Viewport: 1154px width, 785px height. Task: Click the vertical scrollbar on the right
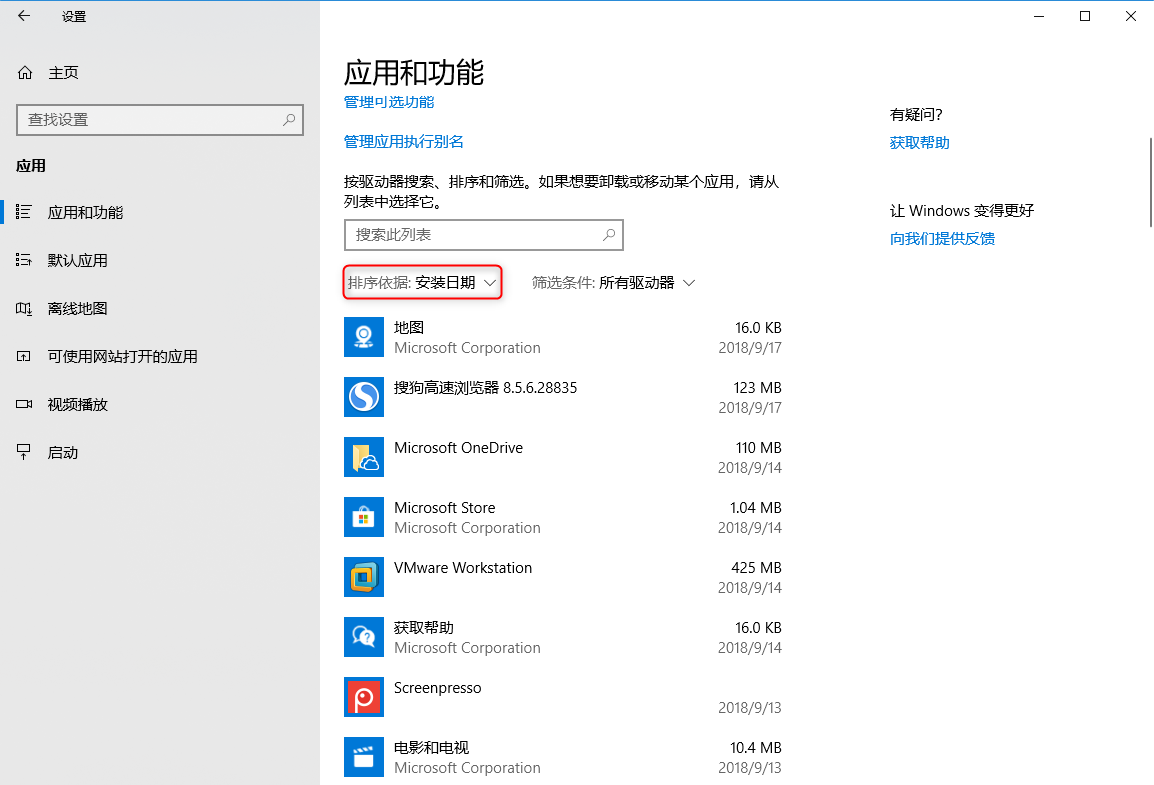(1150, 182)
